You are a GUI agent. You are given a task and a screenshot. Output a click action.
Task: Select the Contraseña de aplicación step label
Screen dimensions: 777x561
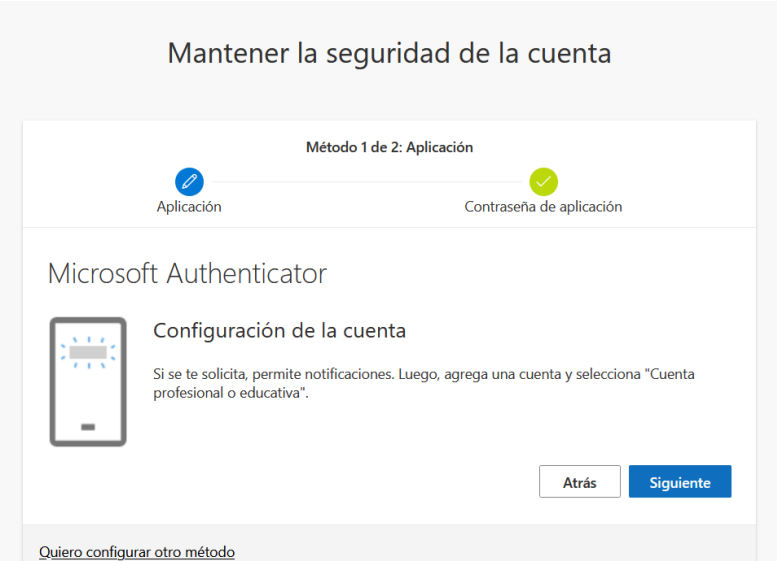pyautogui.click(x=543, y=207)
